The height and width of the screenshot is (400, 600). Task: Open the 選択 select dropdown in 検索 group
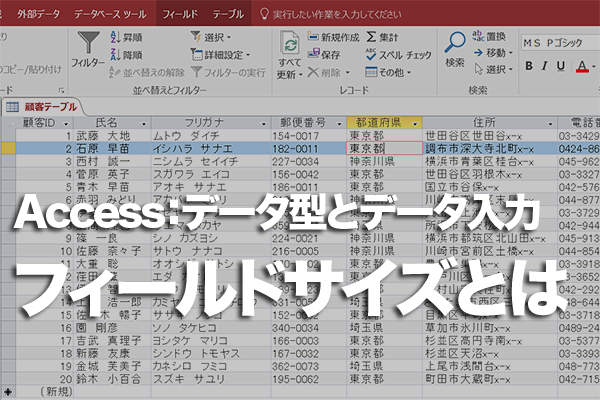pos(493,69)
